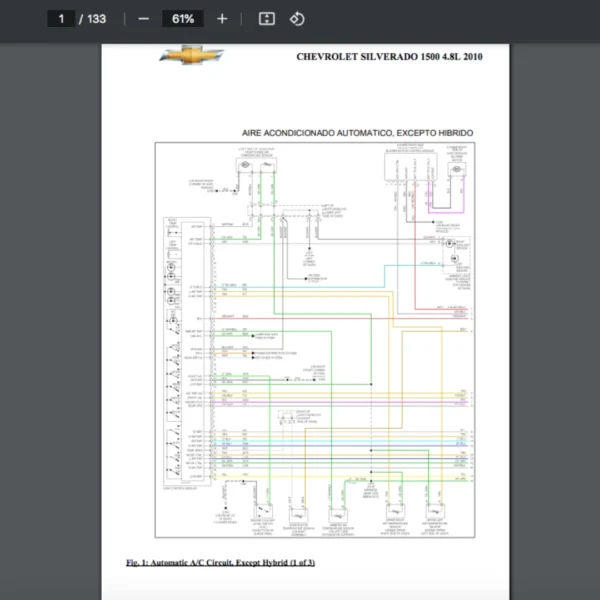Click the 61% zoom level field
Image resolution: width=600 pixels, height=600 pixels.
click(x=183, y=19)
